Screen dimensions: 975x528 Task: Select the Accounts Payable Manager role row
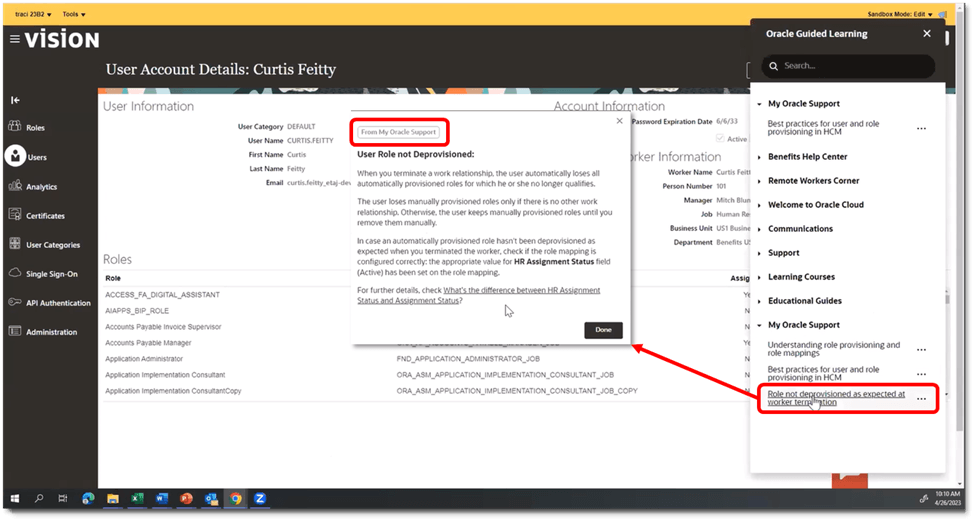[426, 343]
